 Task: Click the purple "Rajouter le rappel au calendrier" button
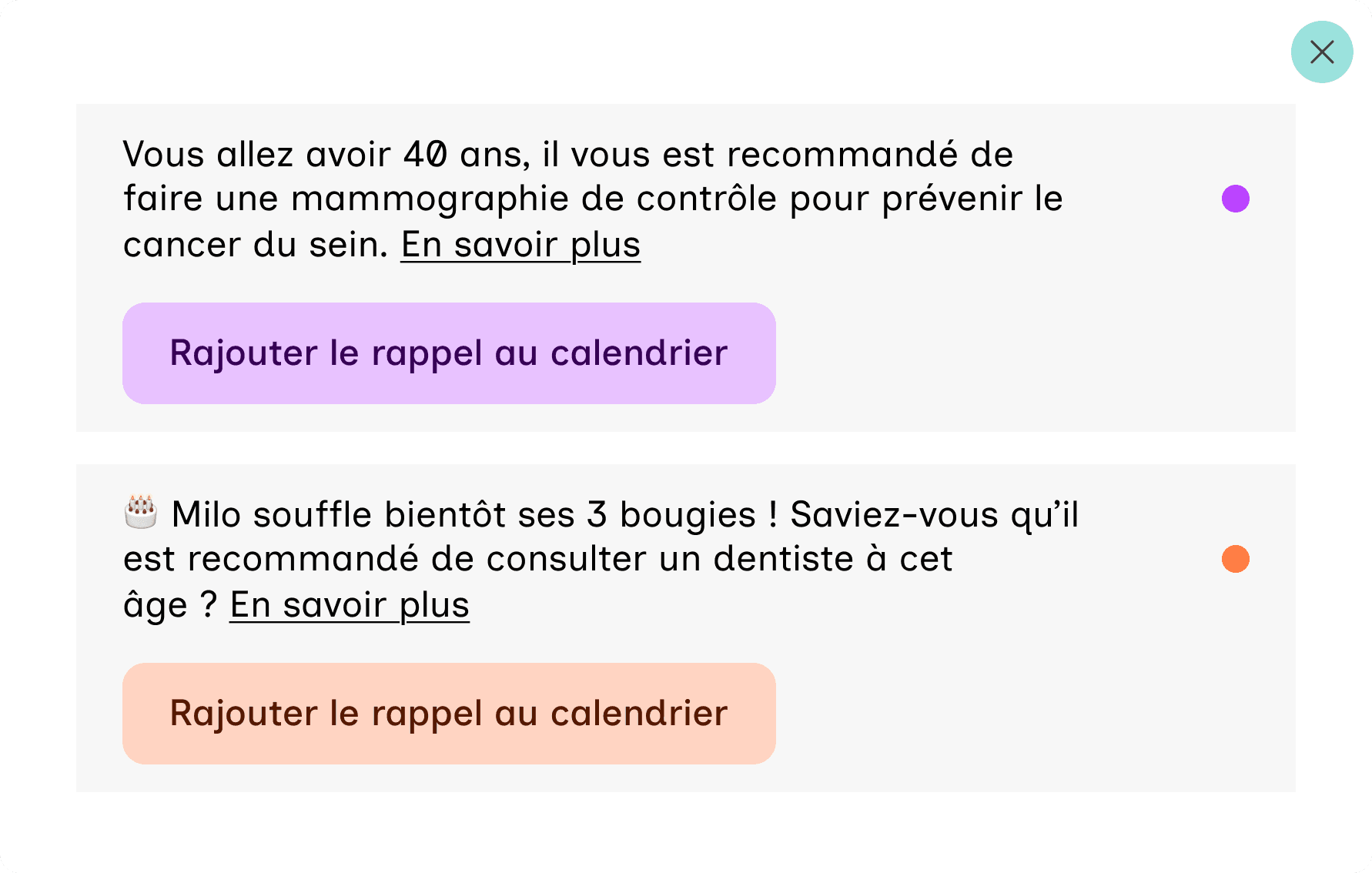pyautogui.click(x=448, y=353)
